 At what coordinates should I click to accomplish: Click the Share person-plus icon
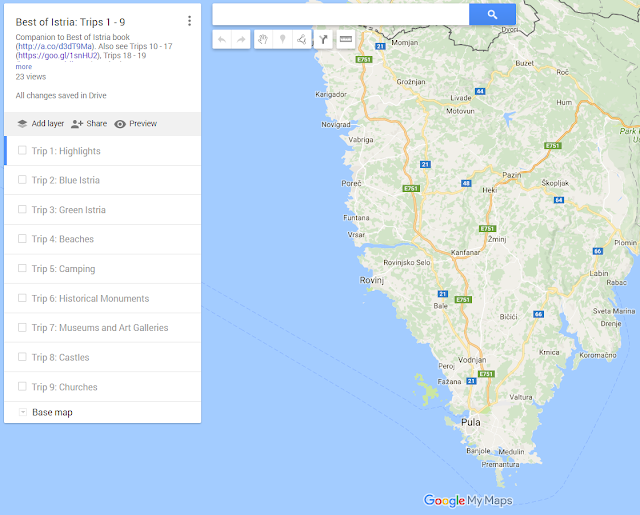click(x=77, y=124)
